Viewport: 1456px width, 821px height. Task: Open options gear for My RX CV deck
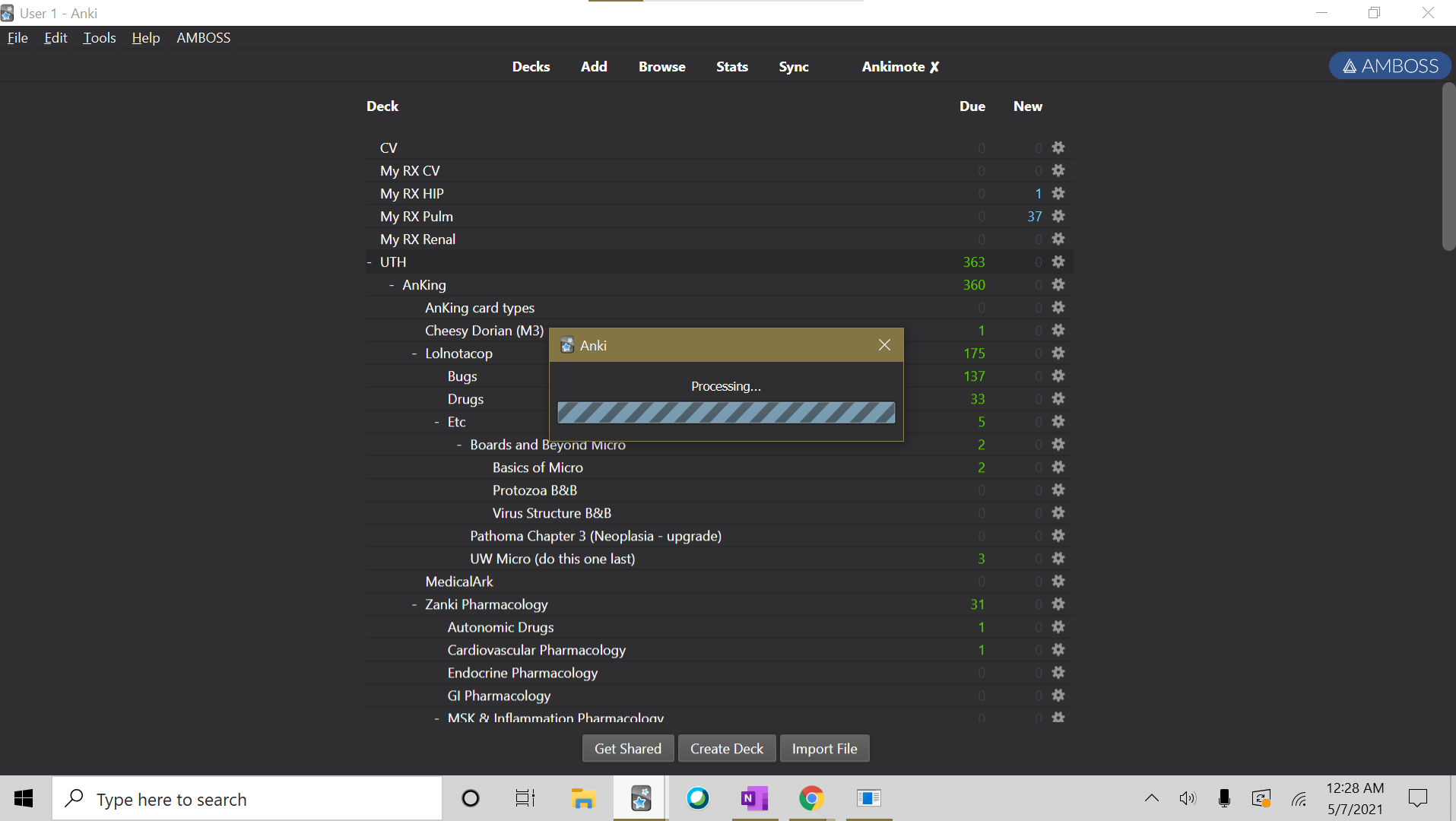[x=1058, y=170]
